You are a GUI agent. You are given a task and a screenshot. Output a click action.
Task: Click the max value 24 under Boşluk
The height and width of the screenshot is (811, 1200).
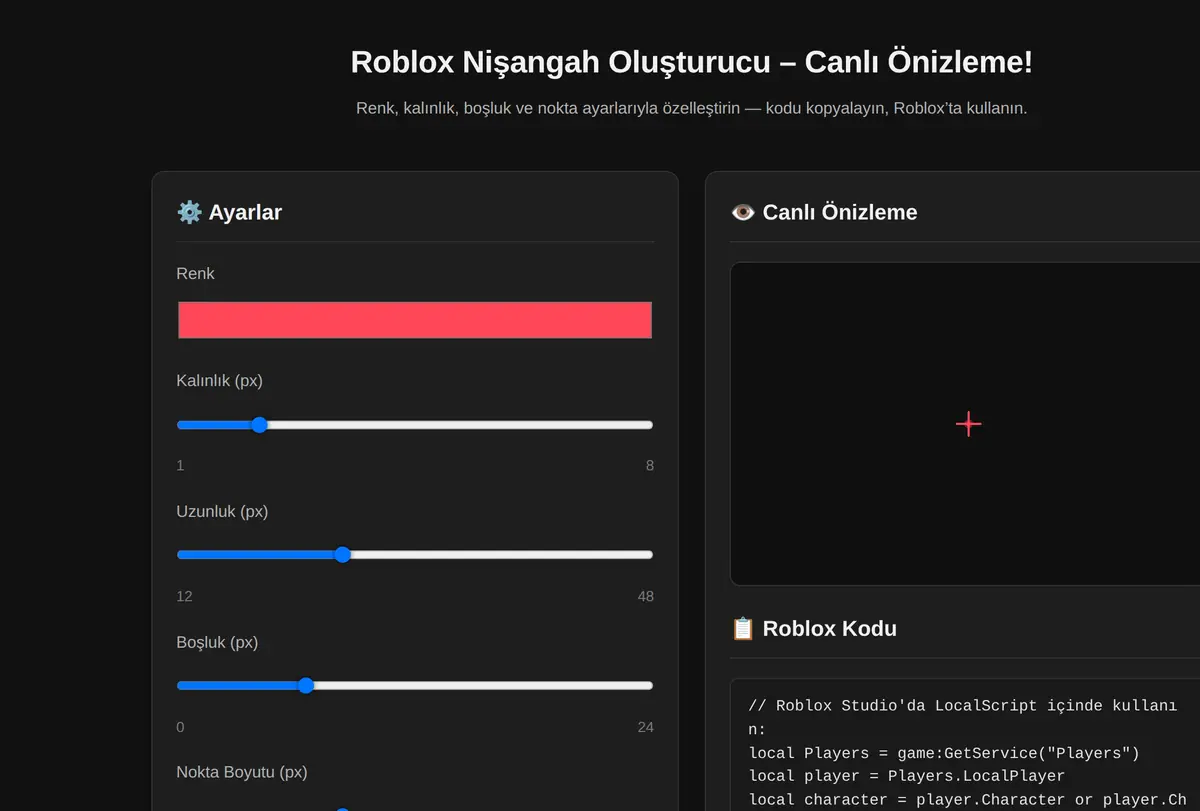pos(646,728)
